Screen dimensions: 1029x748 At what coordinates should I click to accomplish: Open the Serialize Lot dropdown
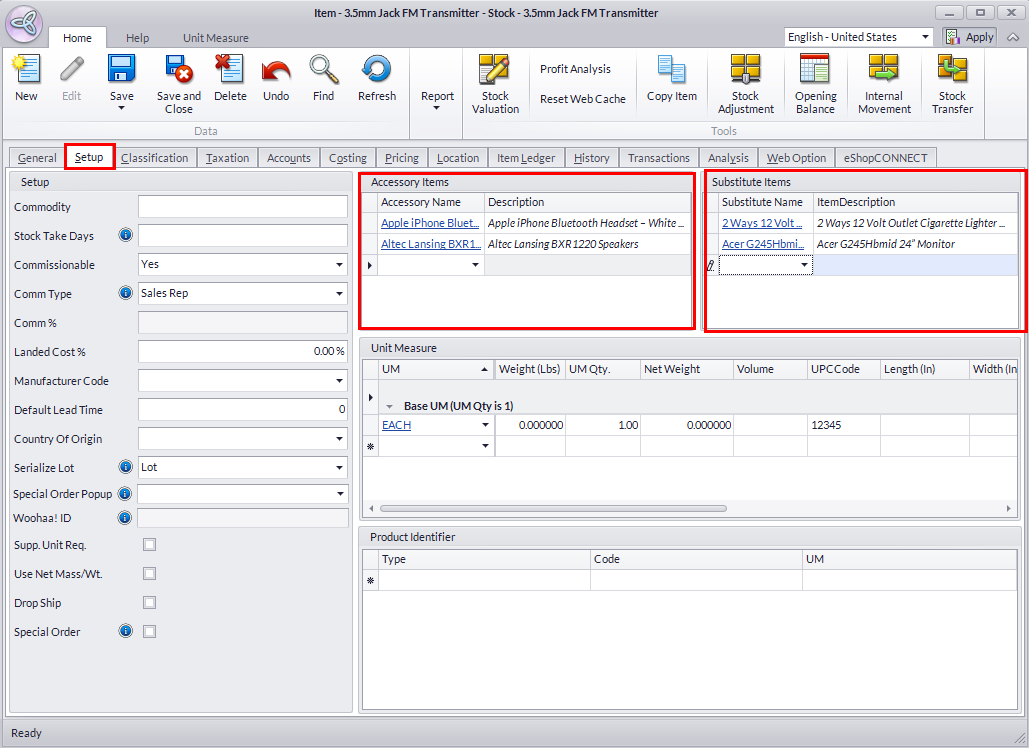[x=339, y=467]
